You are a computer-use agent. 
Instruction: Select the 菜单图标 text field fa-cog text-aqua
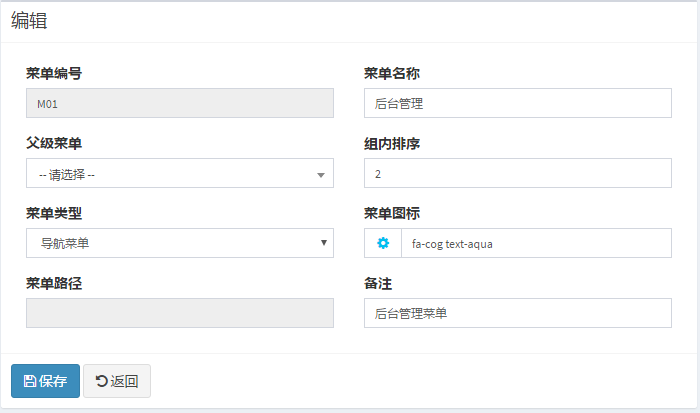[x=537, y=243]
